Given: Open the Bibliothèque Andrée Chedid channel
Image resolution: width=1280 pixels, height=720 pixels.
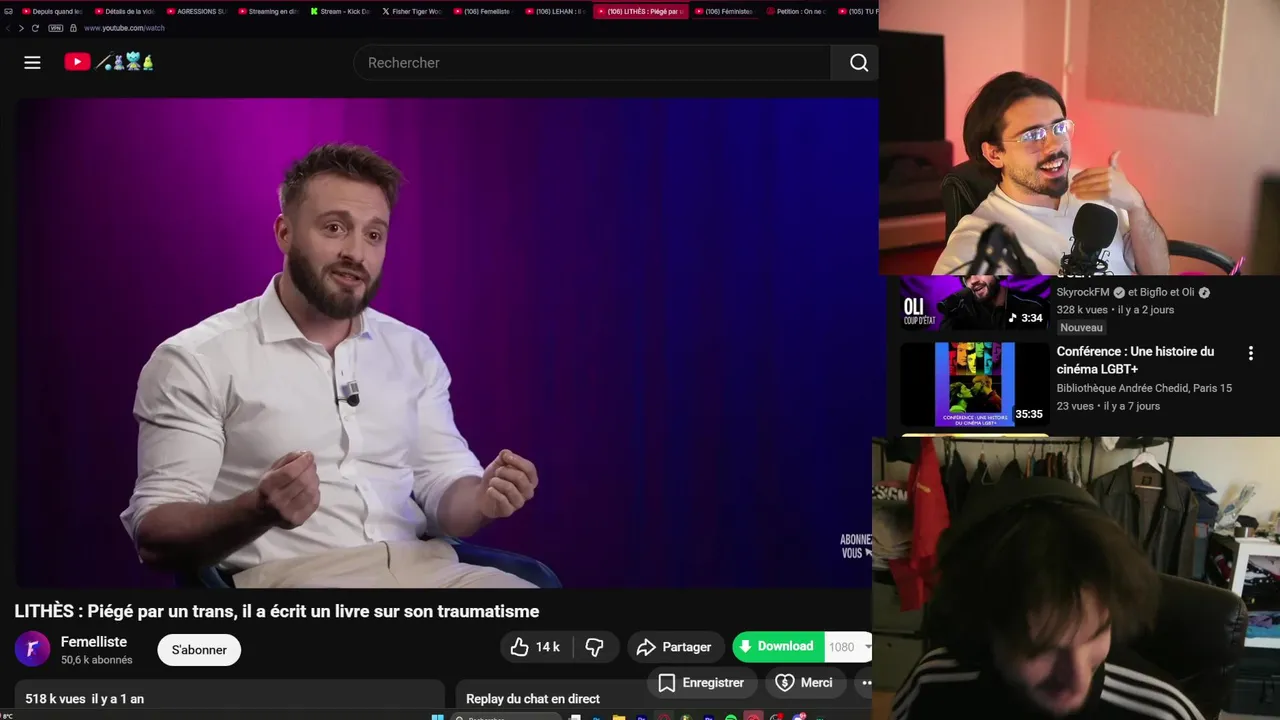Looking at the screenshot, I should pyautogui.click(x=1144, y=388).
